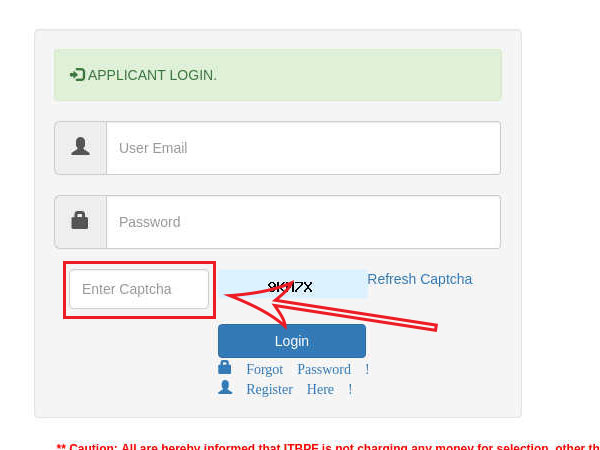The width and height of the screenshot is (600, 450).
Task: Click the red arrow annotation's arrowhead
Action: pos(258,302)
